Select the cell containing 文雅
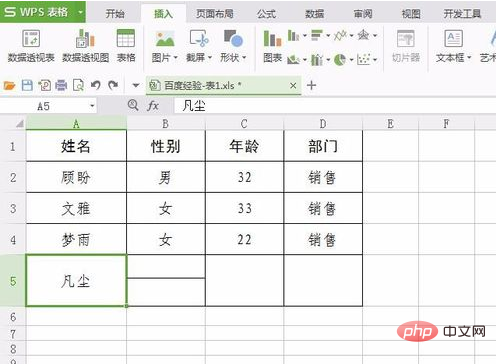This screenshot has width=496, height=364. point(76,208)
